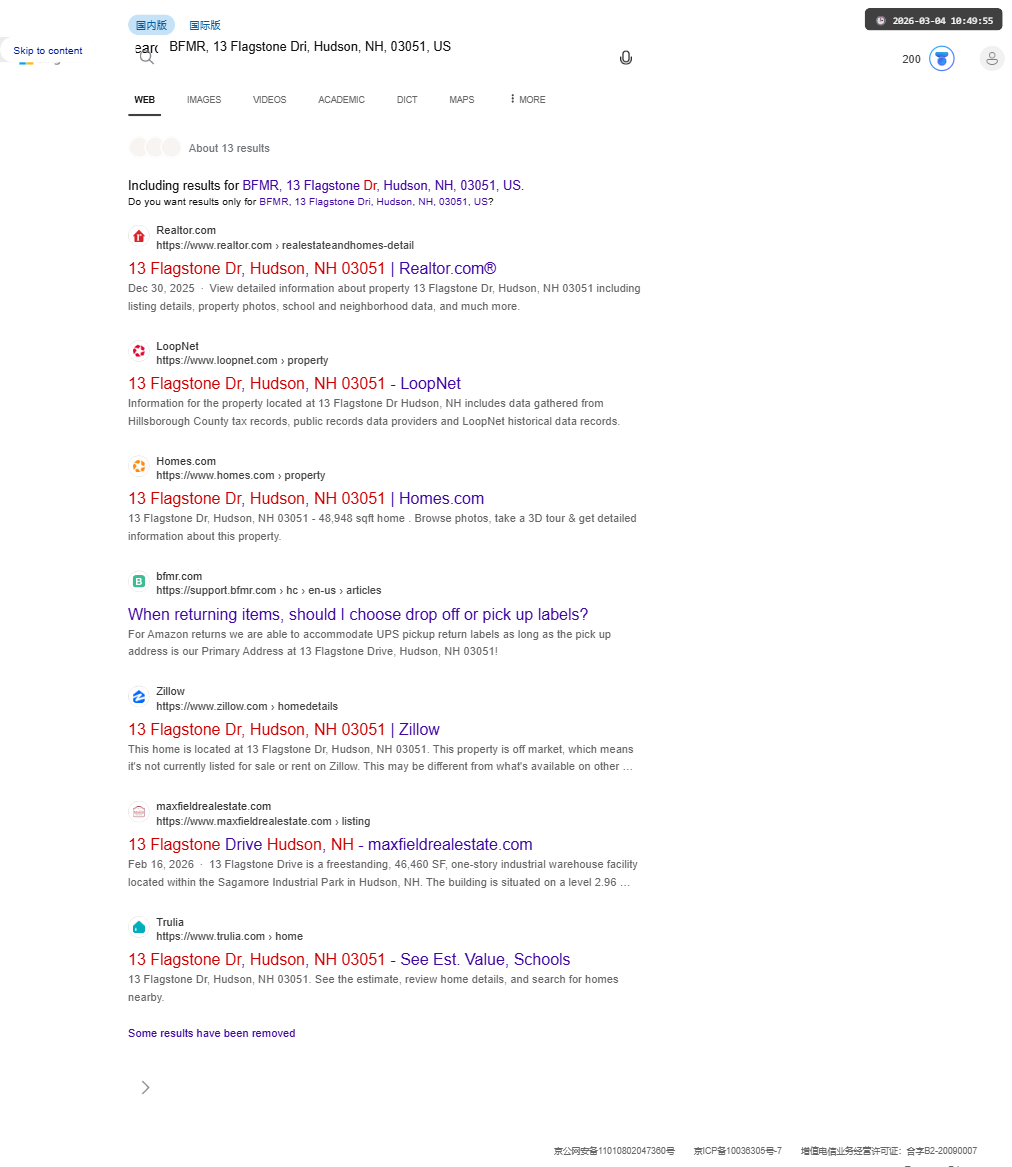Screen dimensions: 1012x1167
Task: Open the user account profile icon
Action: coord(991,59)
